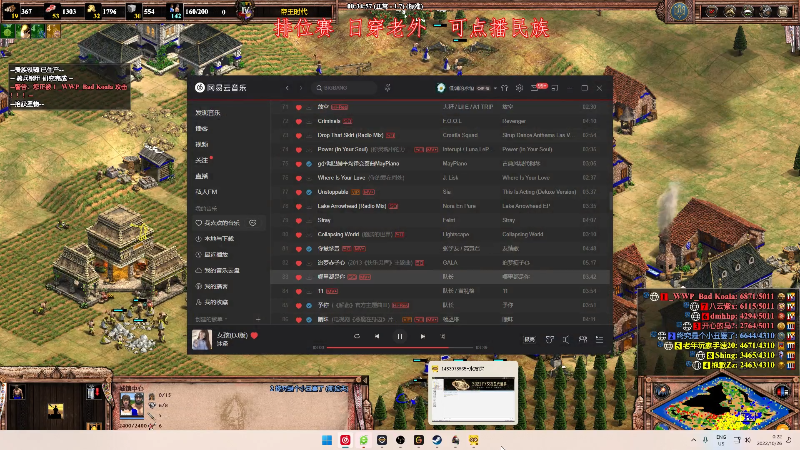The image size is (800, 450).
Task: Open the skin theme T-shirt icon
Action: pyautogui.click(x=505, y=88)
